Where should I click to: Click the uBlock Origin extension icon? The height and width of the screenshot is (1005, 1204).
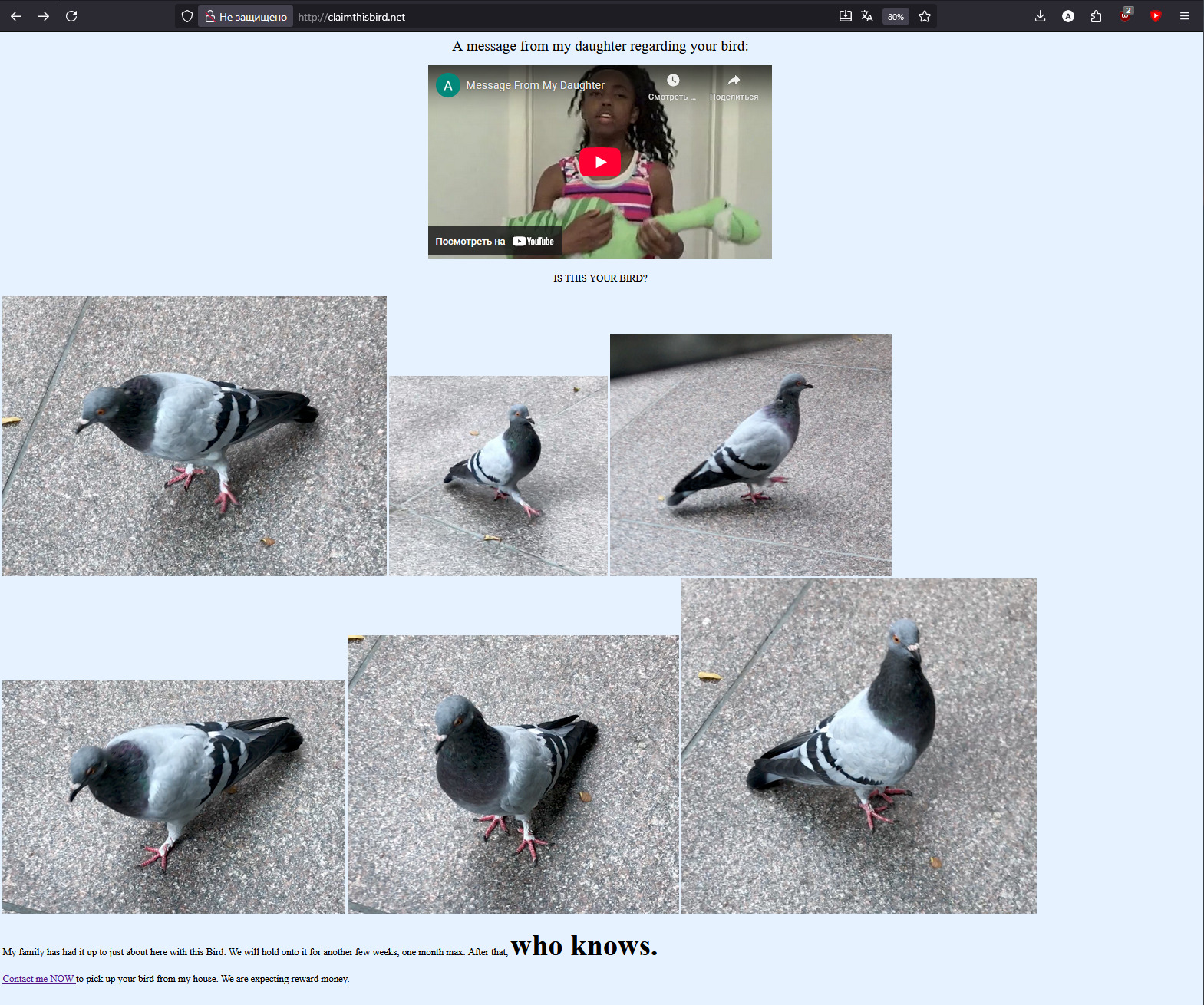1125,16
